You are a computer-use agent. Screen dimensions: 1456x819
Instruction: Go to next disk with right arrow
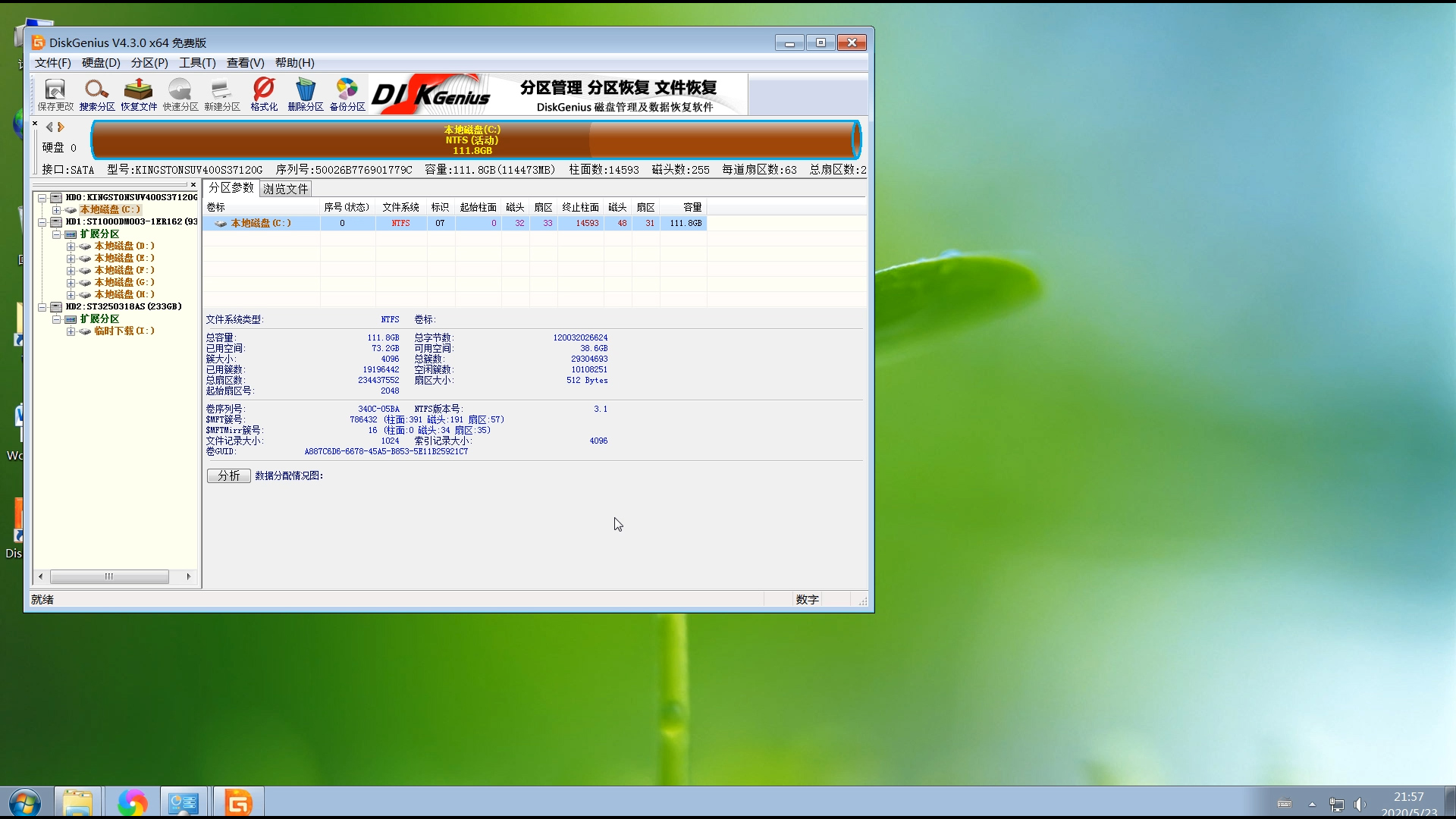click(61, 127)
